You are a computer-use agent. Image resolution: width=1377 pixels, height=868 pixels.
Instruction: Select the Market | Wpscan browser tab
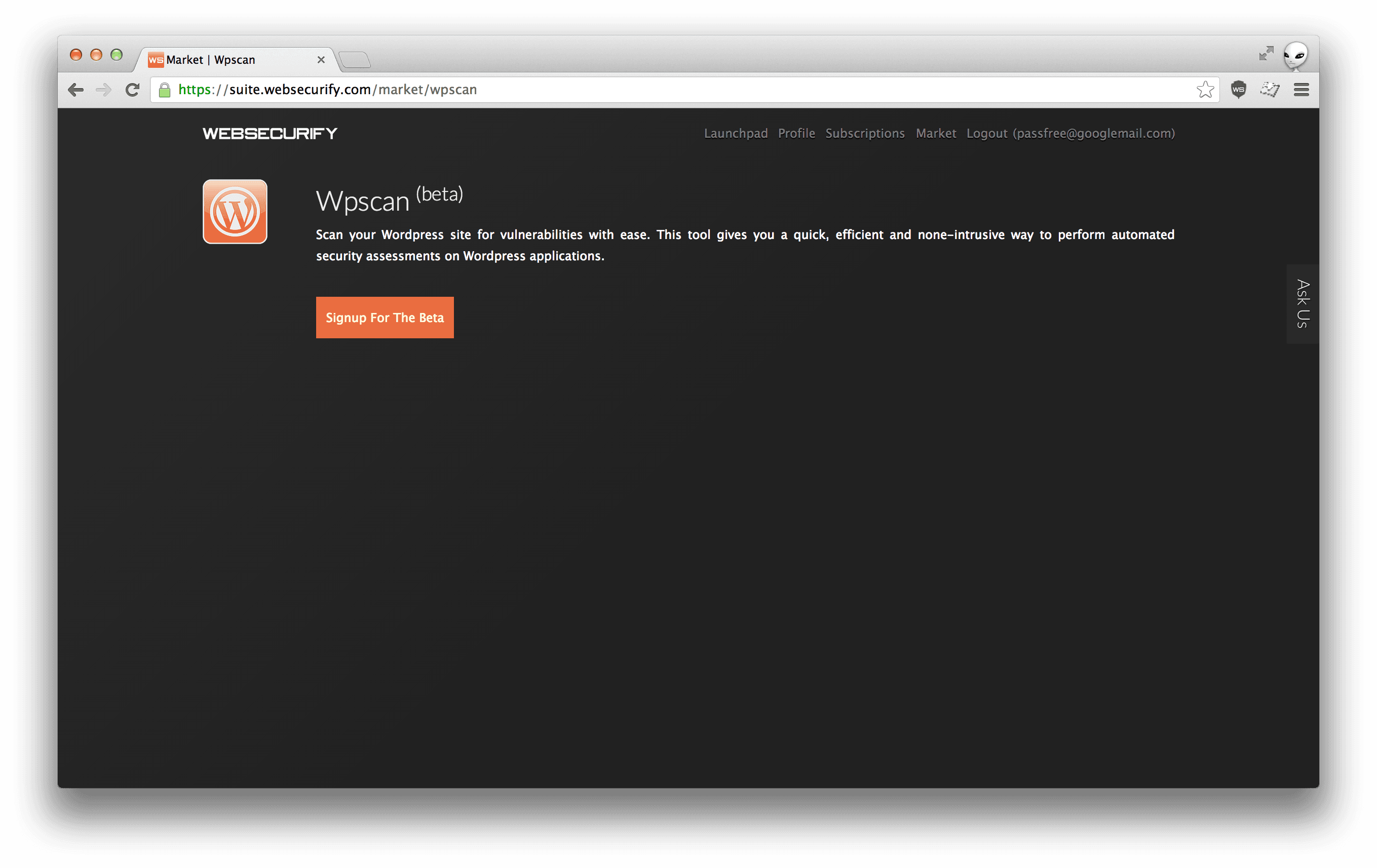pyautogui.click(x=236, y=59)
